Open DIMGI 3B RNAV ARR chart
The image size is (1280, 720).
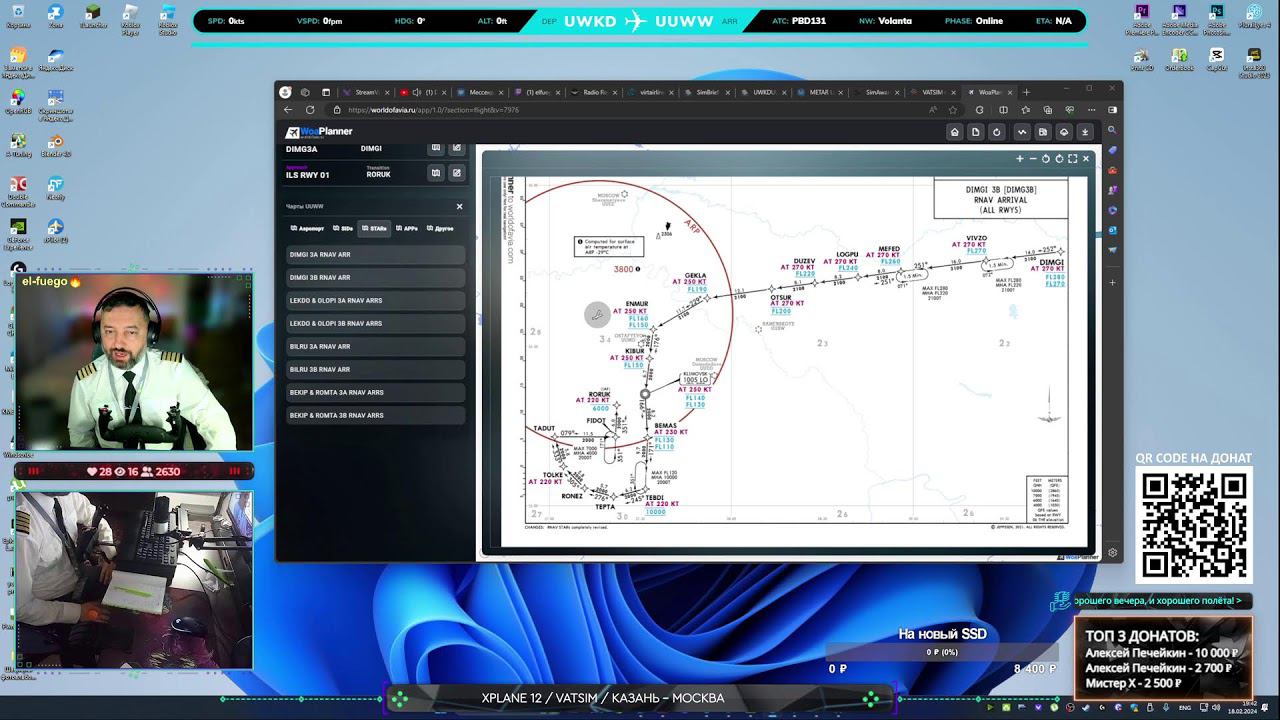tap(376, 278)
